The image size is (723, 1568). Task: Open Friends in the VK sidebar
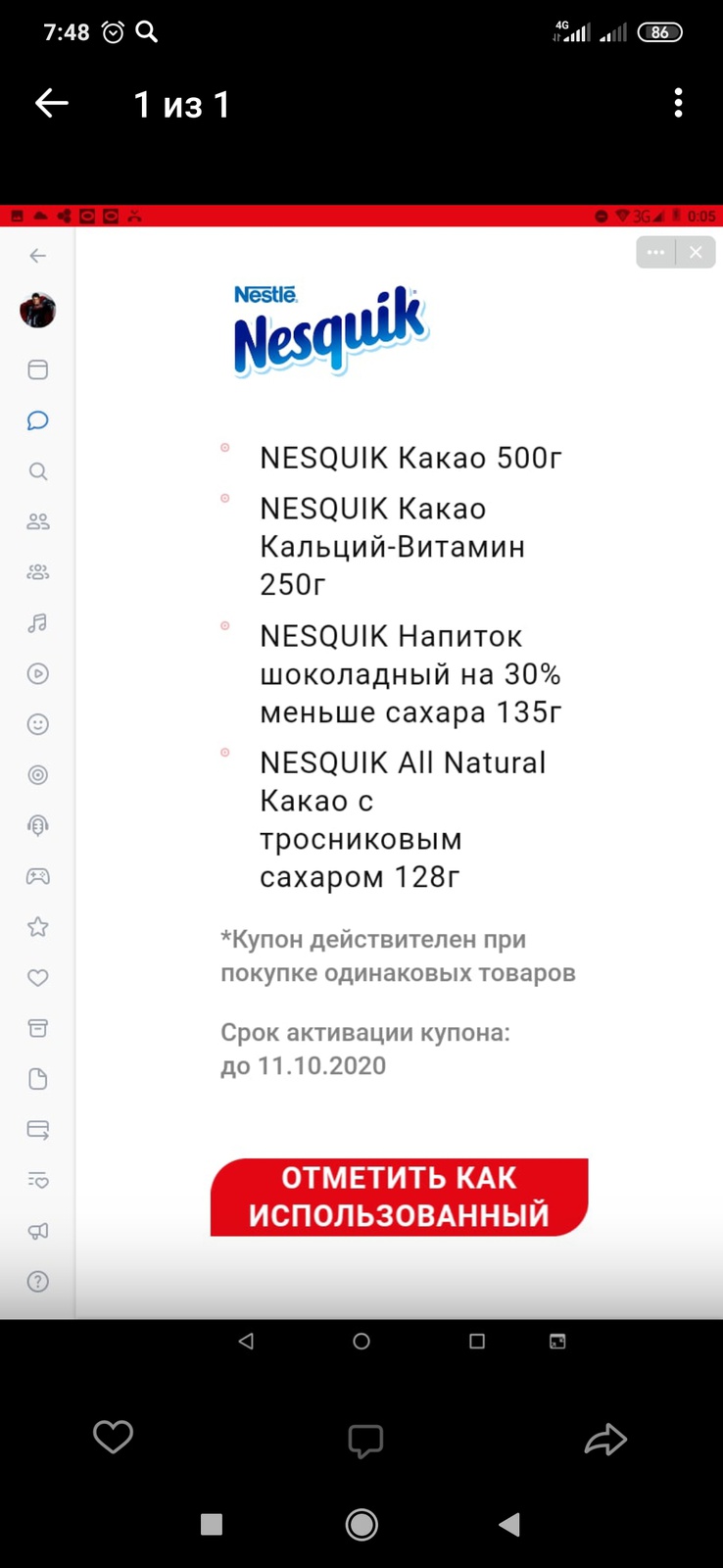click(38, 521)
